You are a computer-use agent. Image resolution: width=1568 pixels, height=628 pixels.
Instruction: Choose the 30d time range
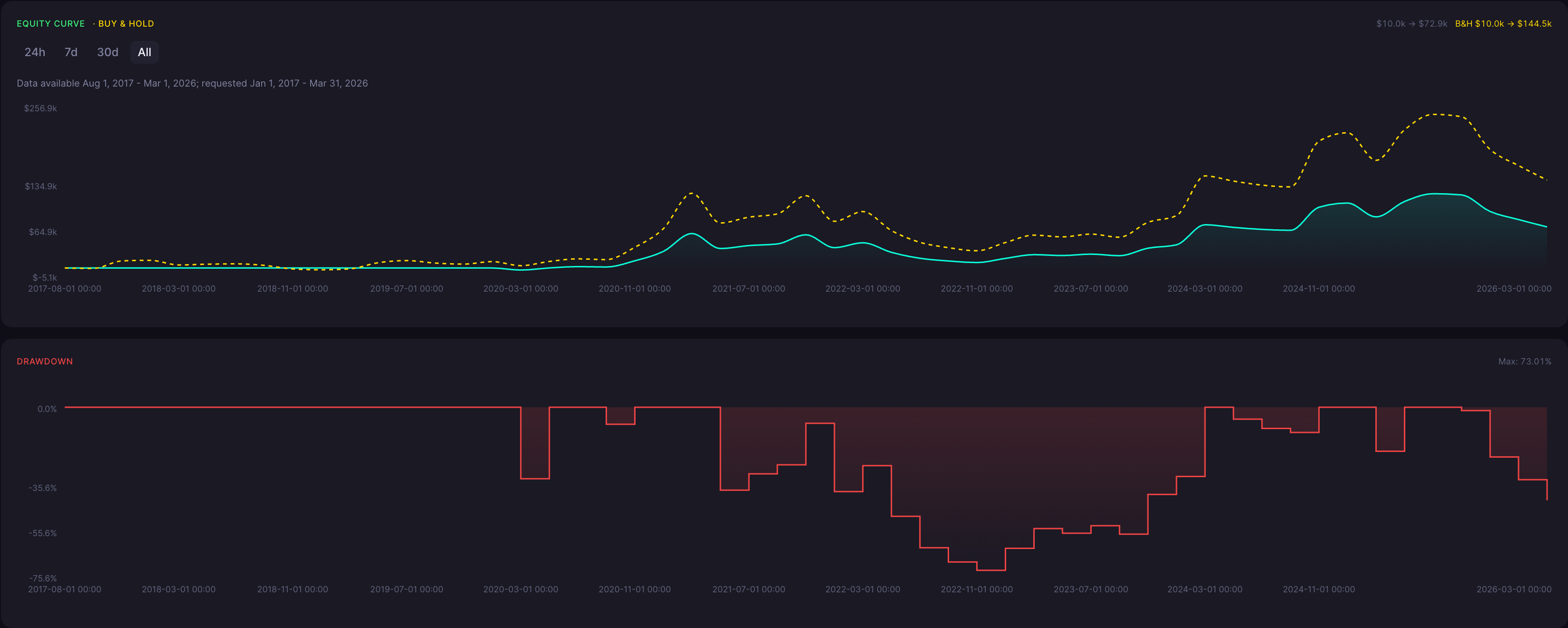tap(108, 52)
